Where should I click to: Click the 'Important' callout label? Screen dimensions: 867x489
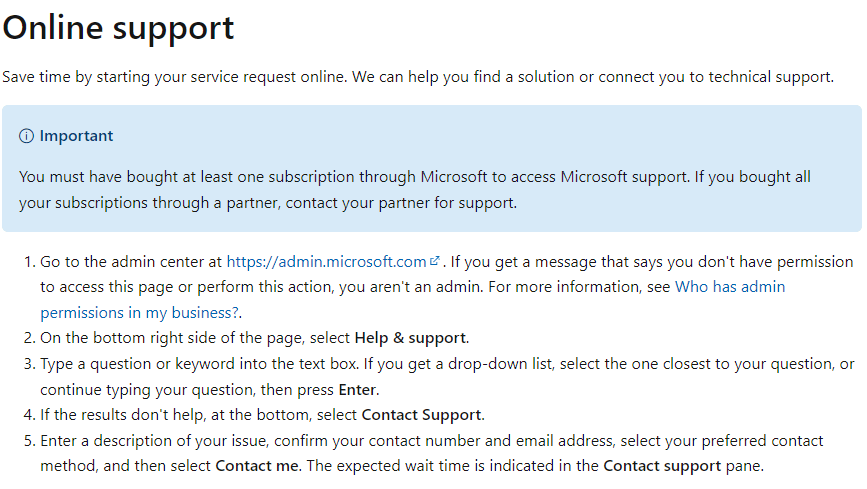pyautogui.click(x=76, y=136)
